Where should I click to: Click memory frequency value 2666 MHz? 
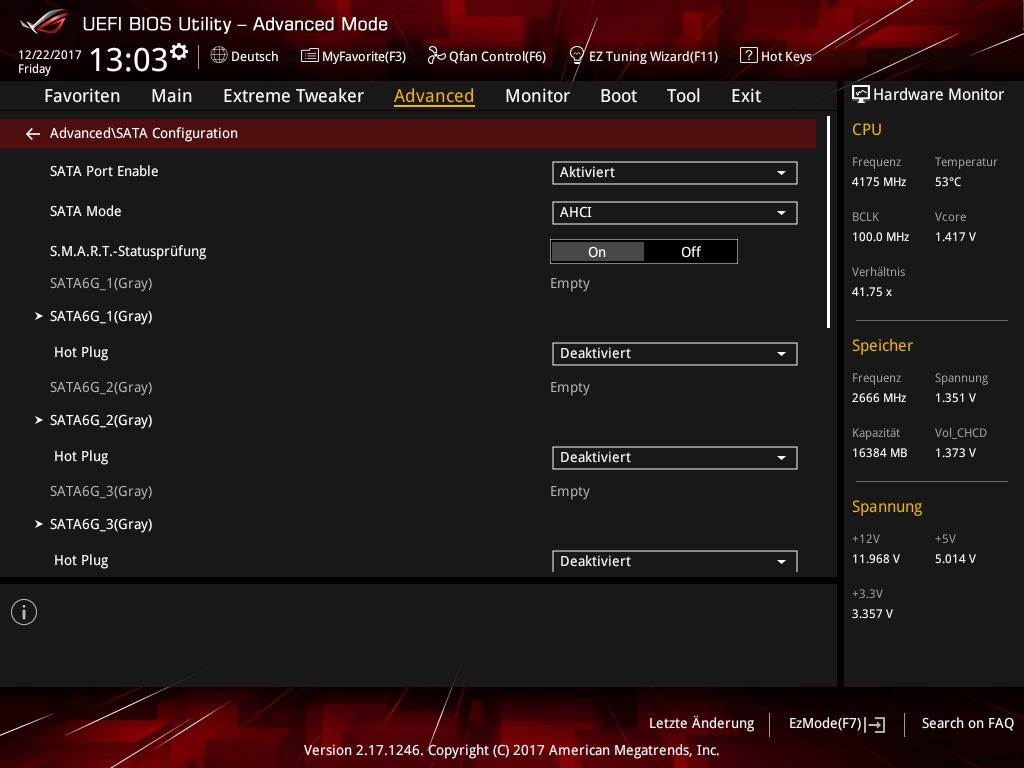coord(879,398)
